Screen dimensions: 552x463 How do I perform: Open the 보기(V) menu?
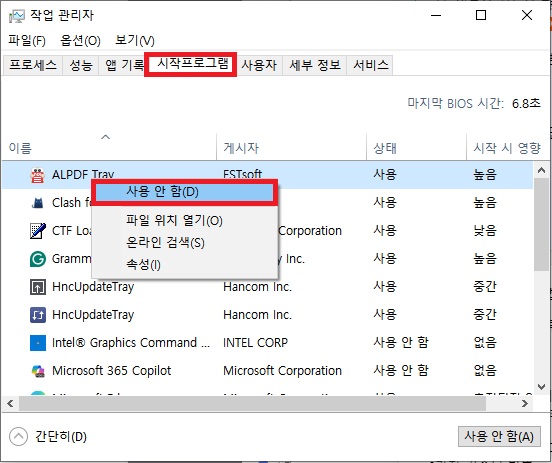[135, 41]
